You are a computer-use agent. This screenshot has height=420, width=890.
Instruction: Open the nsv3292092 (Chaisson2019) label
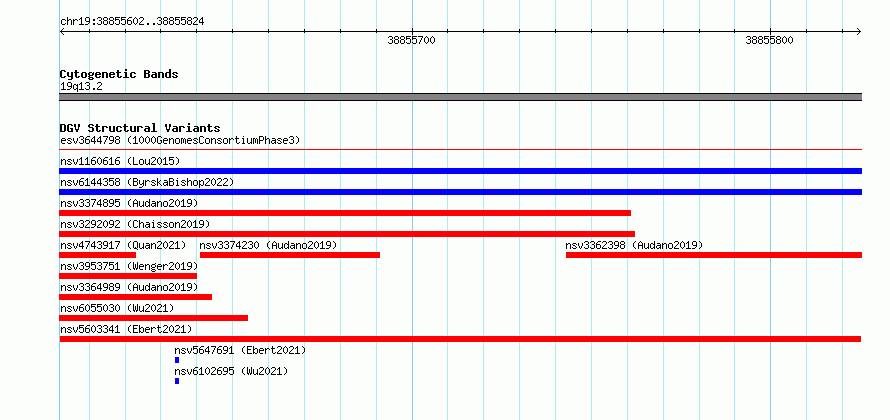(x=135, y=224)
